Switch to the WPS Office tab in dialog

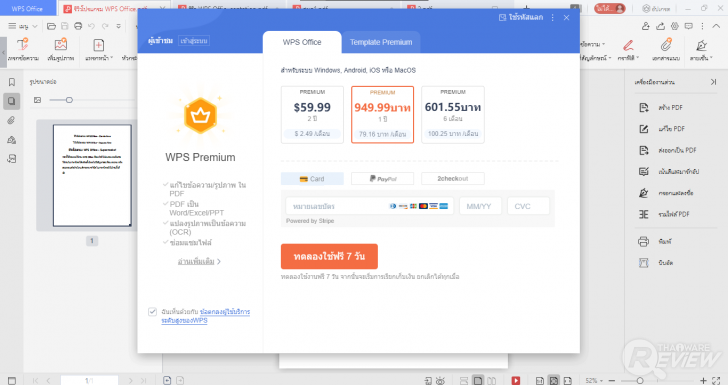[x=302, y=42]
